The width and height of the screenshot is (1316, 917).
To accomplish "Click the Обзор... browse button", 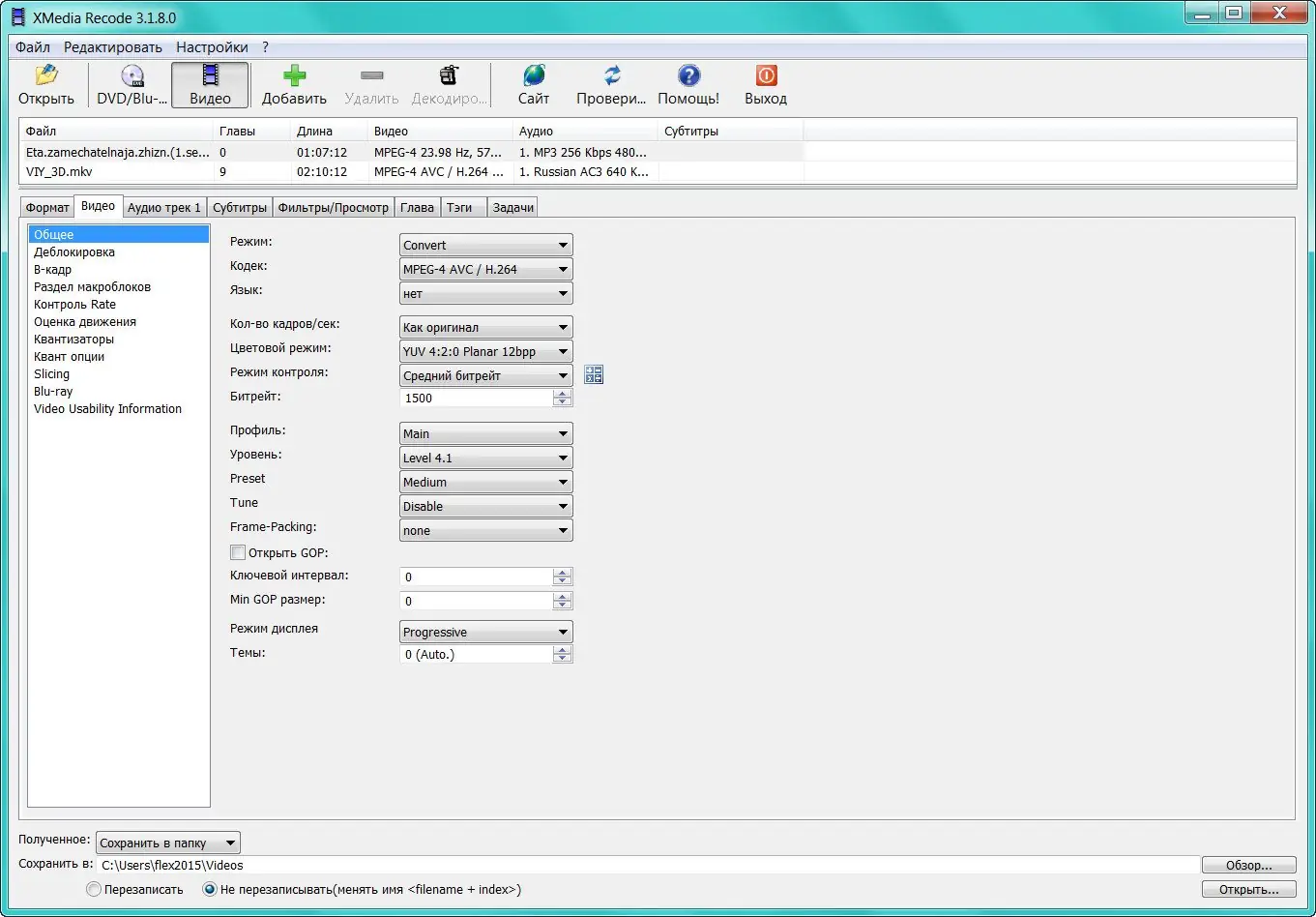I will click(1248, 865).
